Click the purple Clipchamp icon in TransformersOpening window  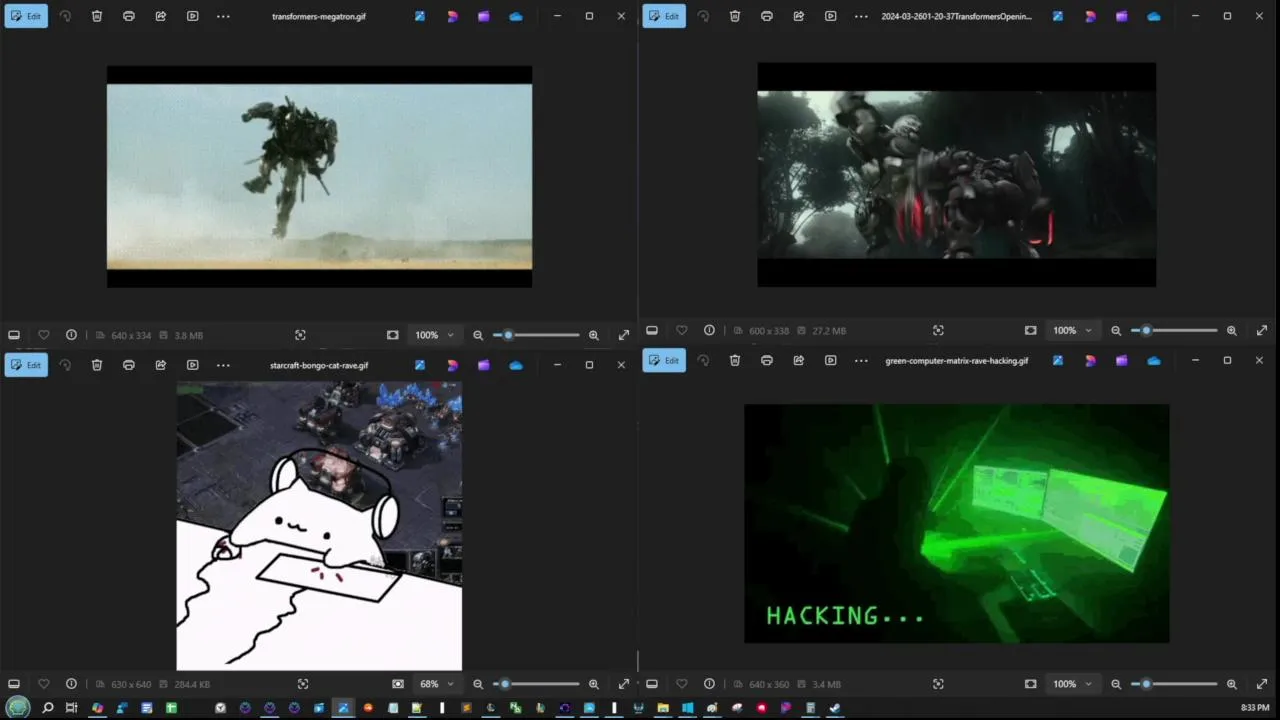(x=1122, y=16)
